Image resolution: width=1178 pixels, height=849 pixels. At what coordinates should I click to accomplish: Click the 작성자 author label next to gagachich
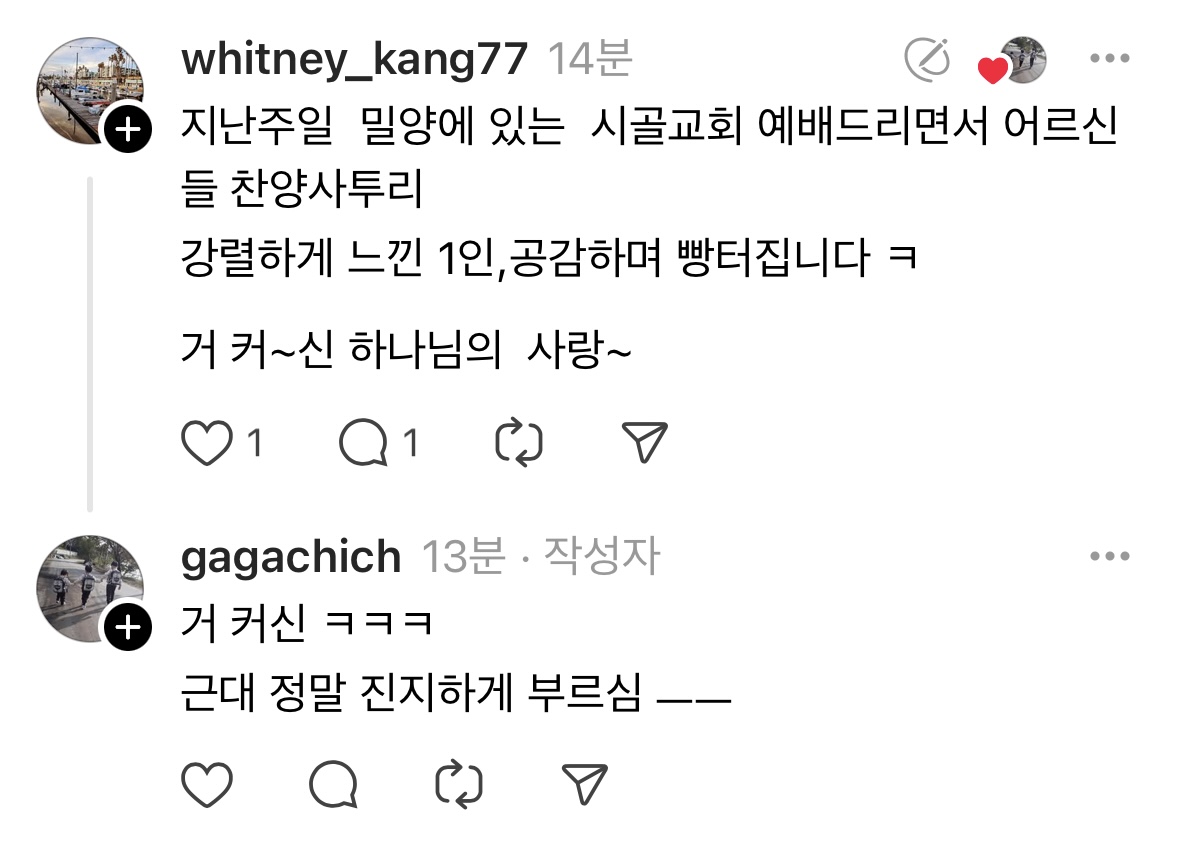[x=601, y=556]
